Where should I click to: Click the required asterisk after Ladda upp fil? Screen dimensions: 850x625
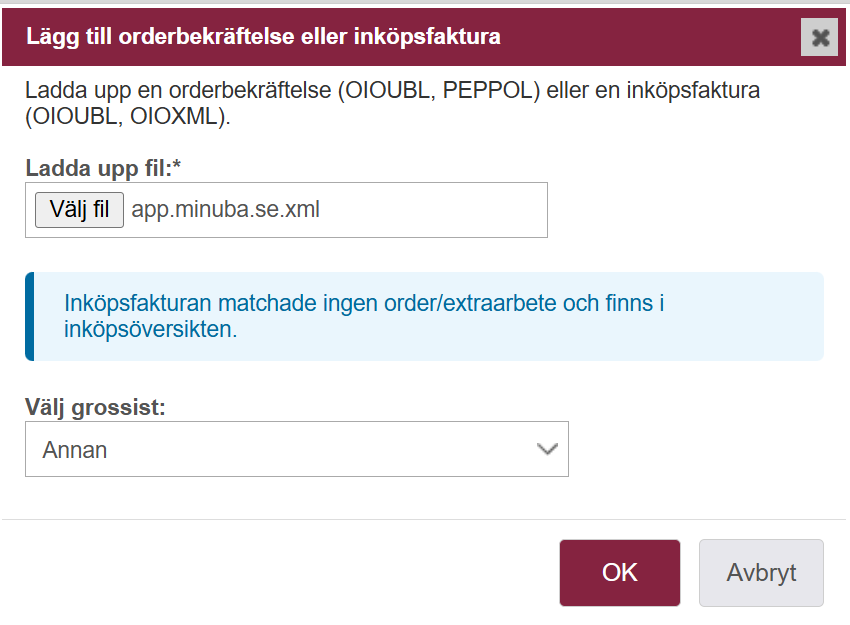click(x=176, y=167)
